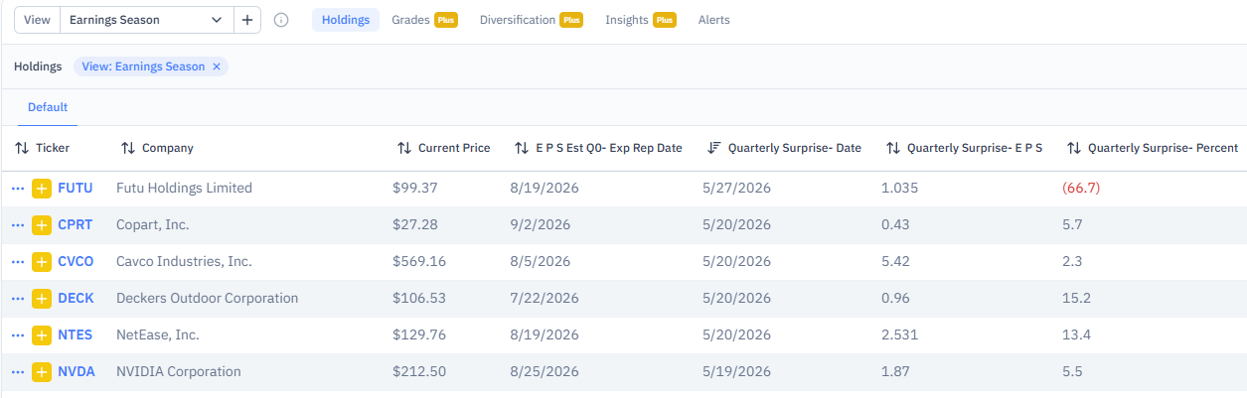Expand the Earnings Season view dropdown
The height and width of the screenshot is (398, 1247).
tap(146, 20)
